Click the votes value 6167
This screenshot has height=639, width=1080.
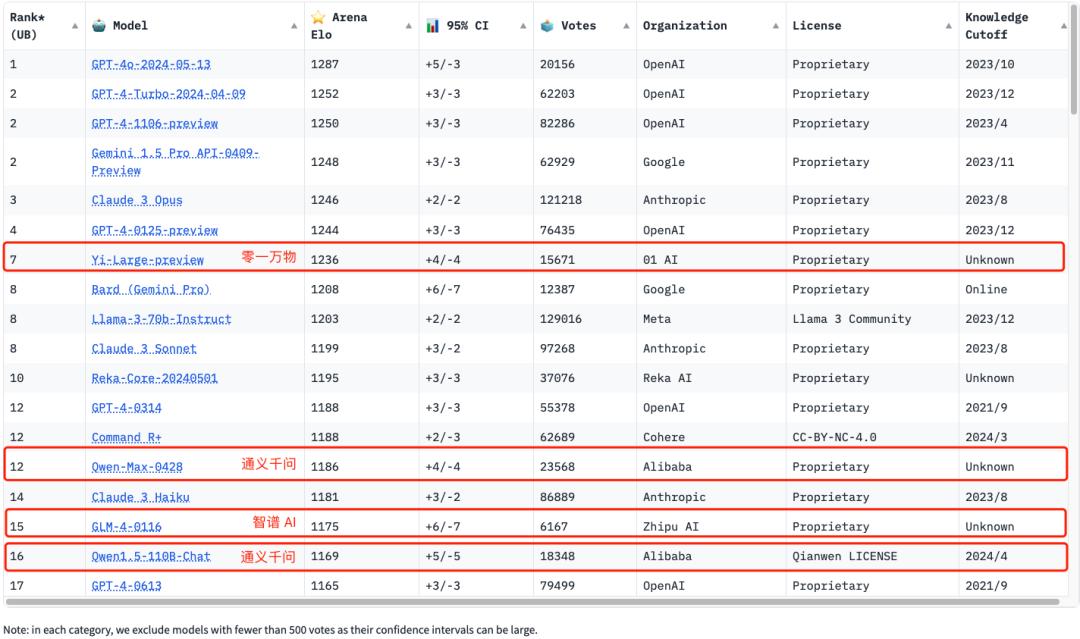pyautogui.click(x=554, y=527)
